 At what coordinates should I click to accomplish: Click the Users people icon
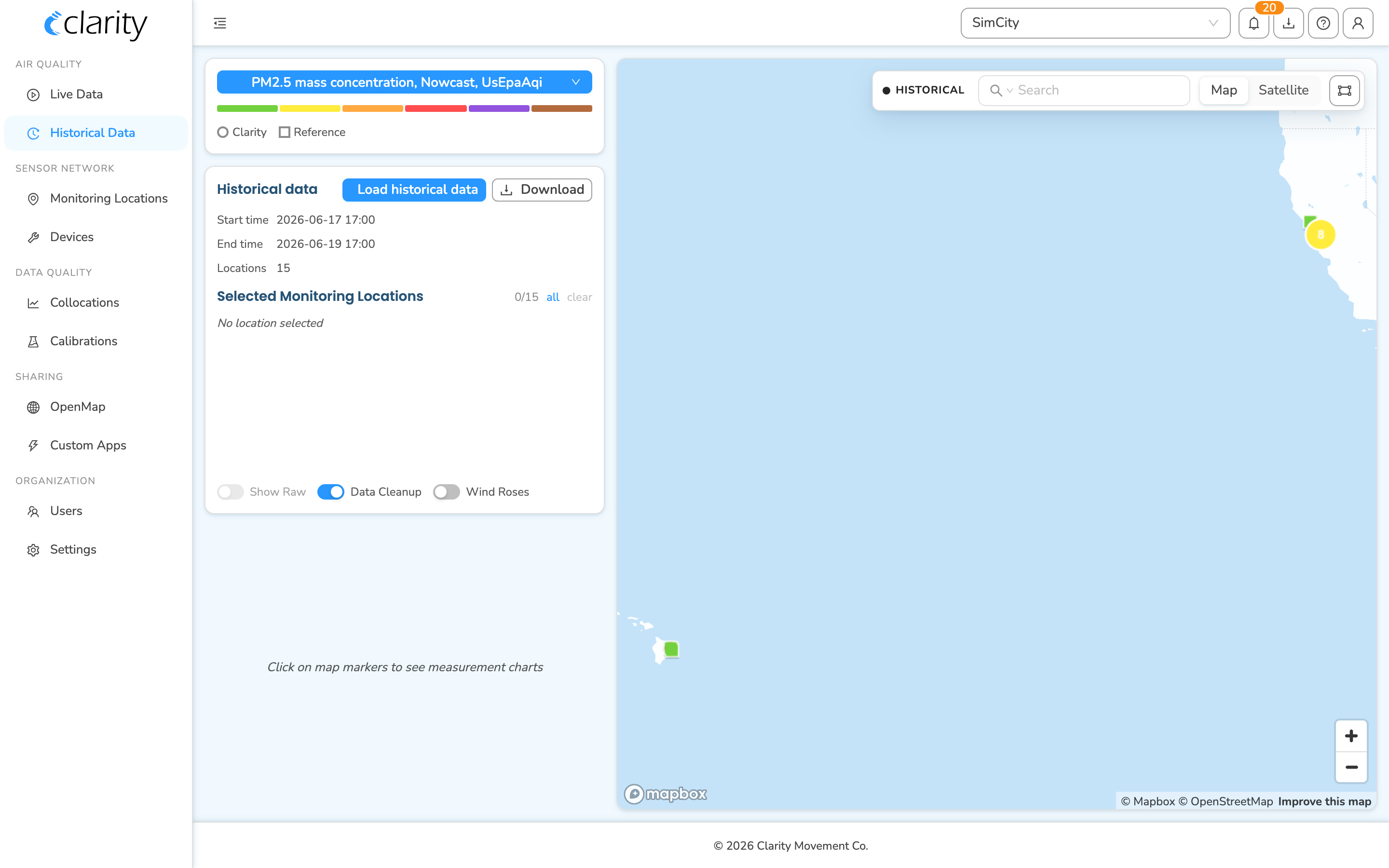[x=33, y=512]
